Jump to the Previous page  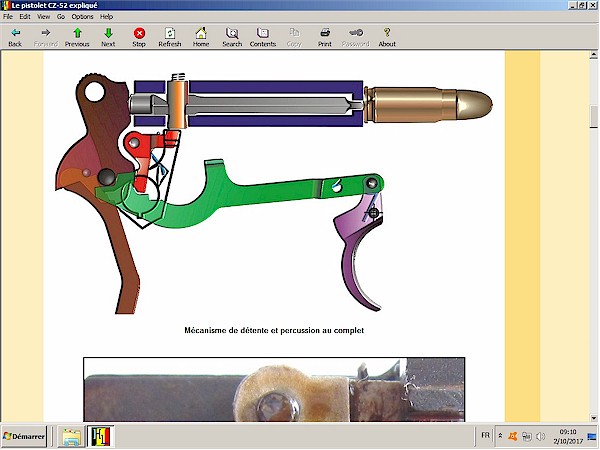[x=77, y=37]
